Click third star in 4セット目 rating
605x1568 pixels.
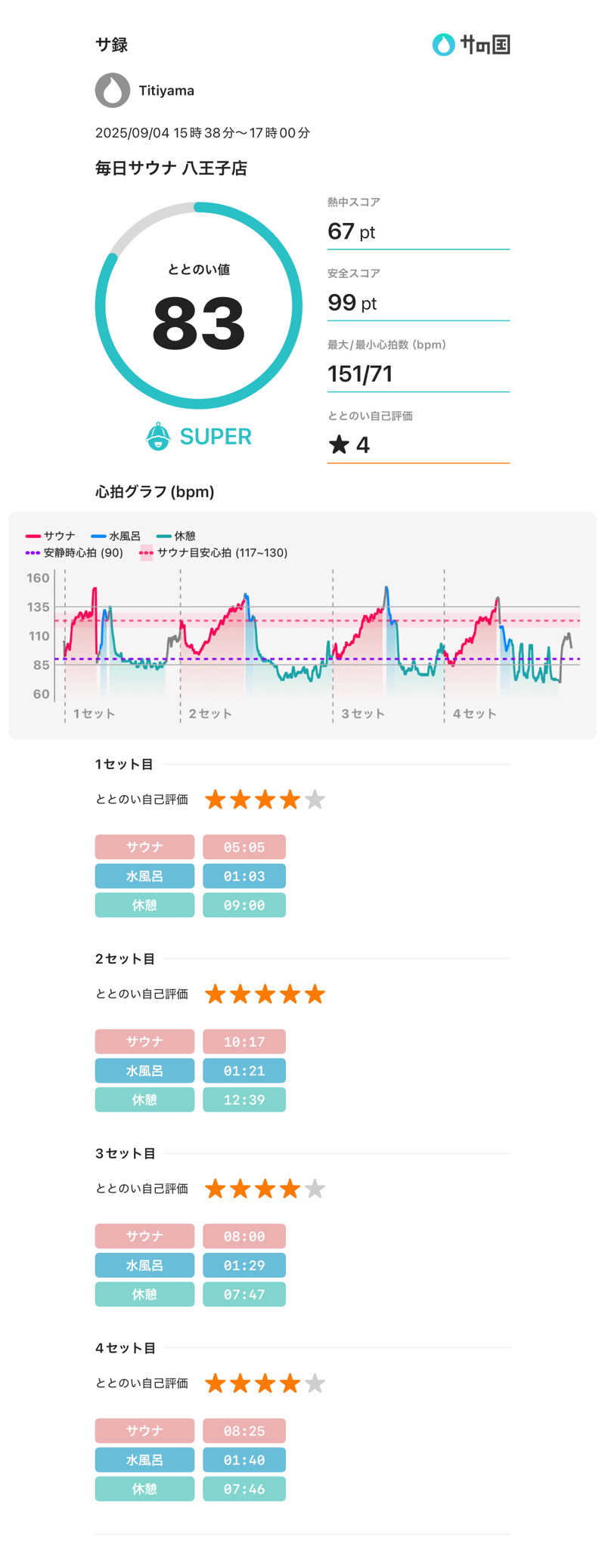click(265, 1383)
